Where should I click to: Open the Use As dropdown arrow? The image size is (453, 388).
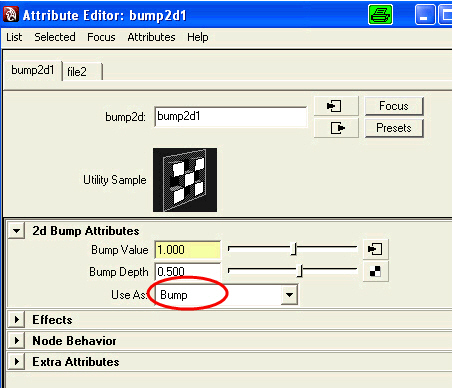point(289,295)
